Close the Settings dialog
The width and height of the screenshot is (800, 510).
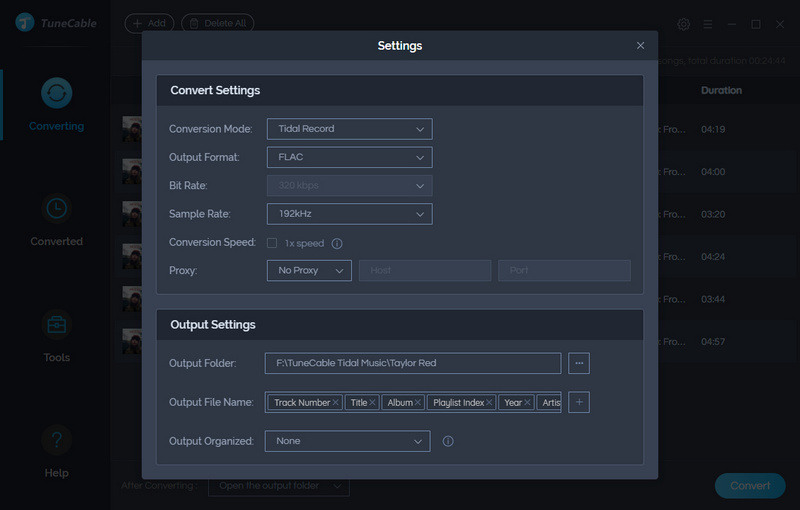(640, 46)
